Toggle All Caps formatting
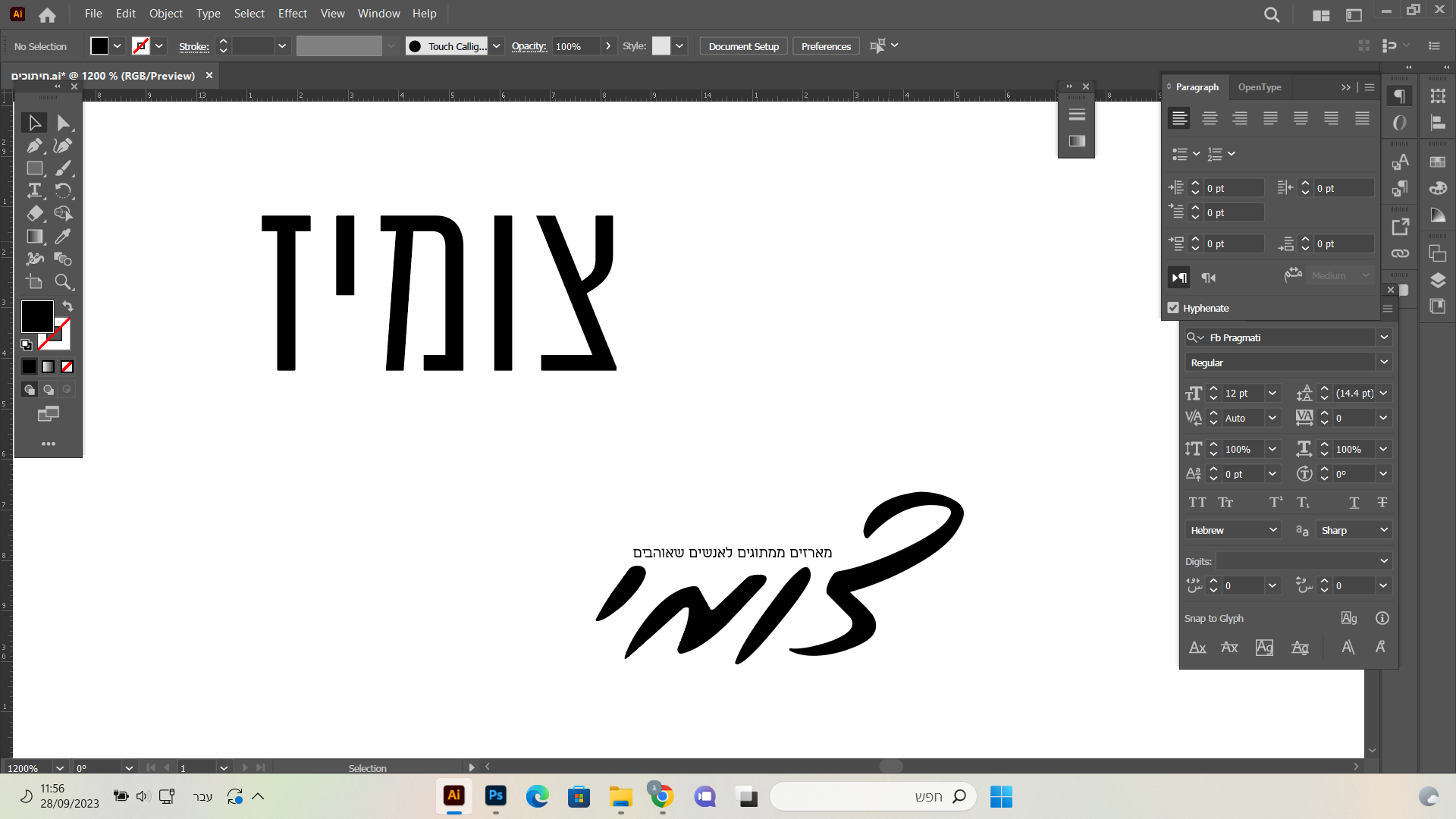The image size is (1456, 819). pos(1198,502)
